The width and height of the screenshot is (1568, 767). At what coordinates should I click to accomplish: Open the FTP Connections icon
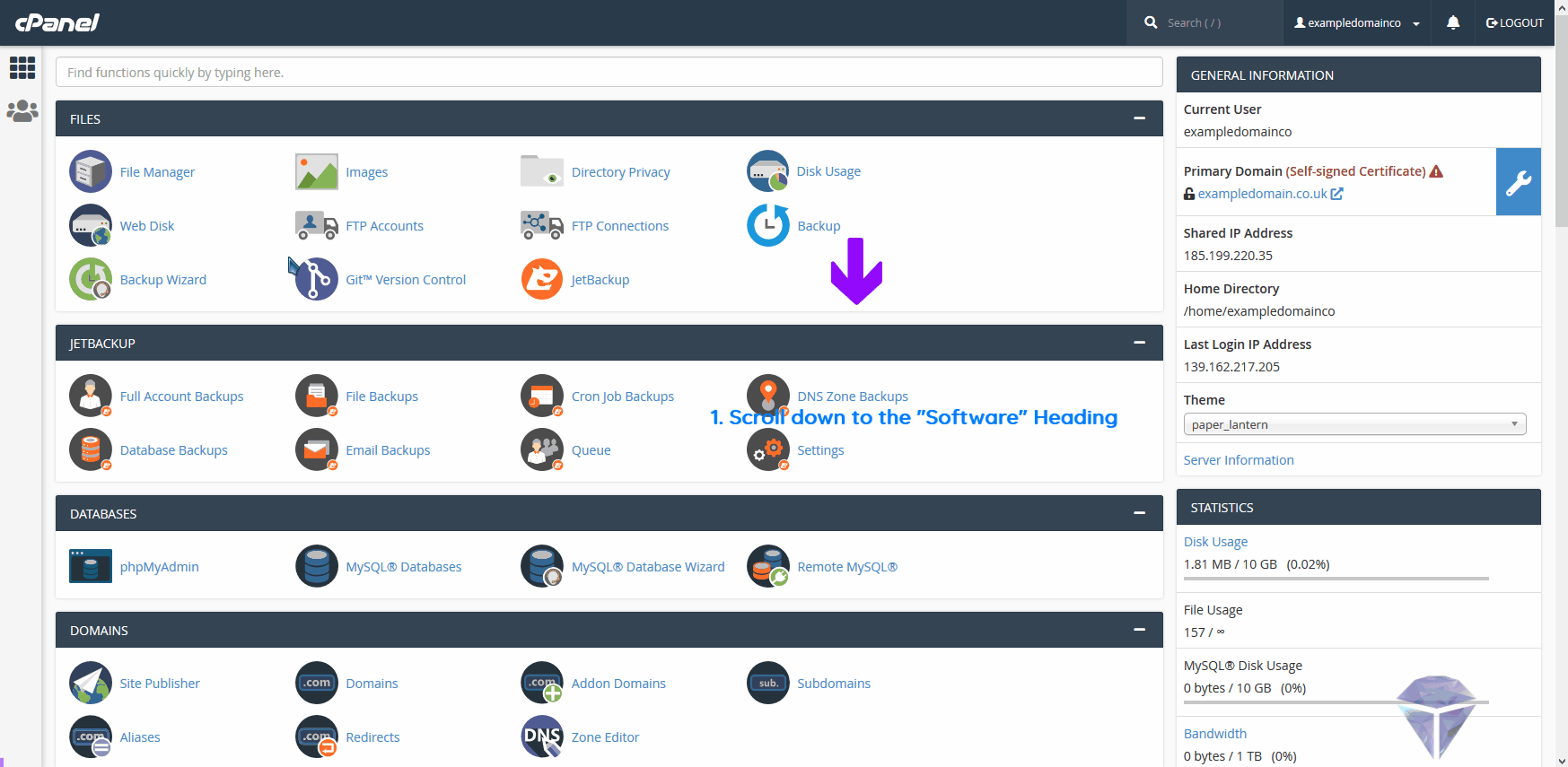(x=542, y=225)
